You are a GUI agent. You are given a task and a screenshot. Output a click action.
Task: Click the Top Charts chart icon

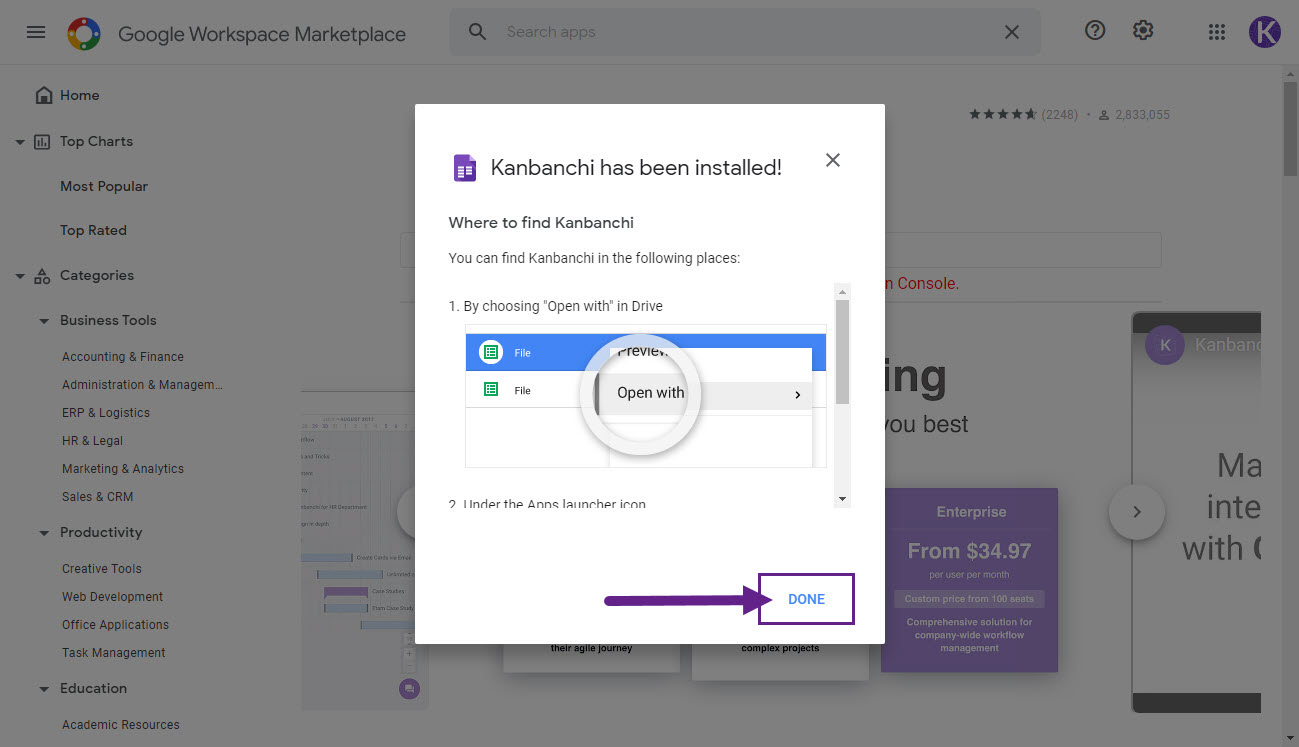pyautogui.click(x=42, y=142)
